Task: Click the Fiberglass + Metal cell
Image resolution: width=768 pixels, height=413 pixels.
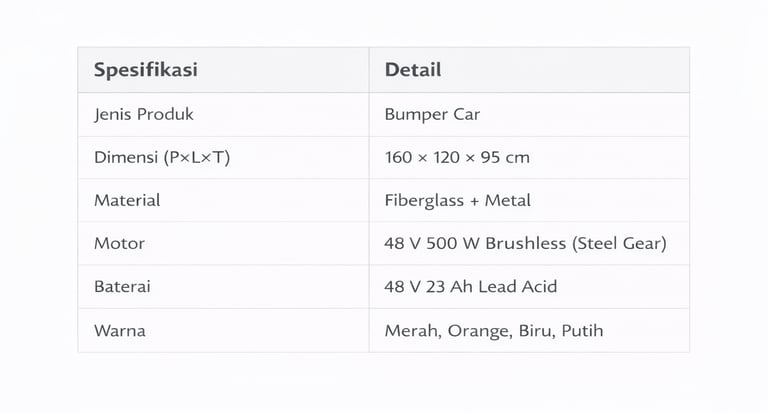Action: 457,200
